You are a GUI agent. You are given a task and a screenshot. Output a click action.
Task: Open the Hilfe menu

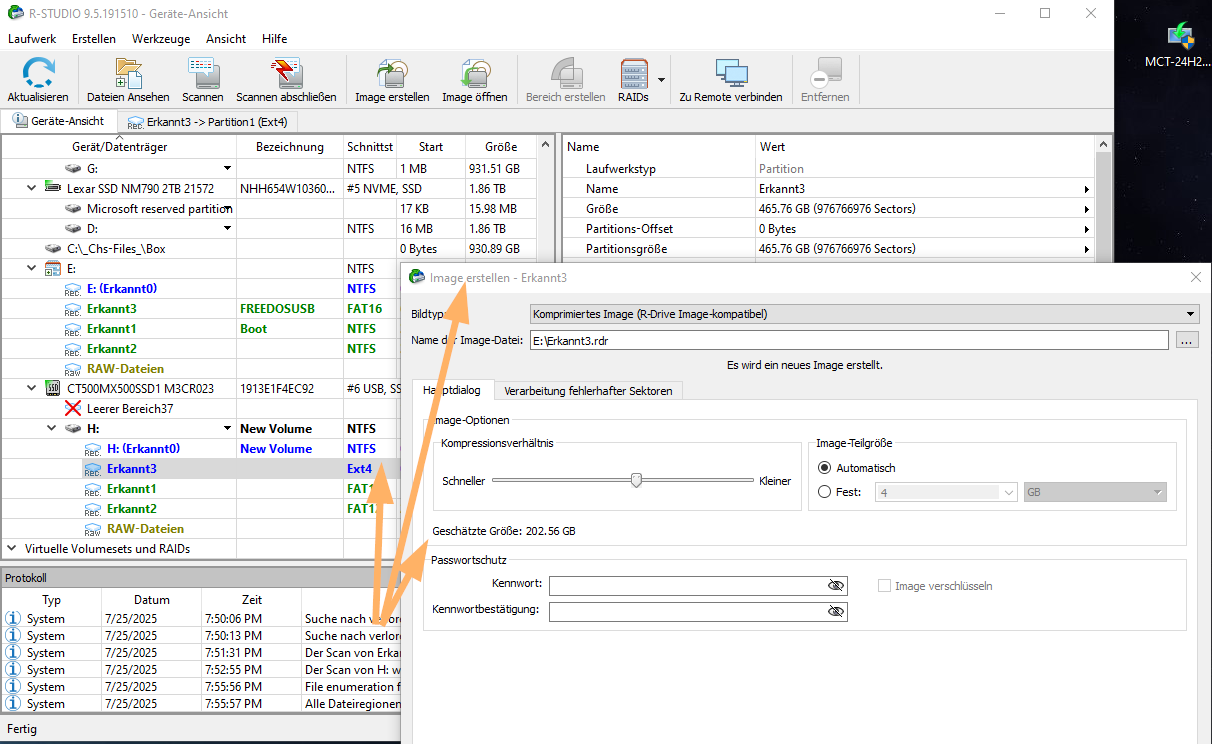click(274, 38)
